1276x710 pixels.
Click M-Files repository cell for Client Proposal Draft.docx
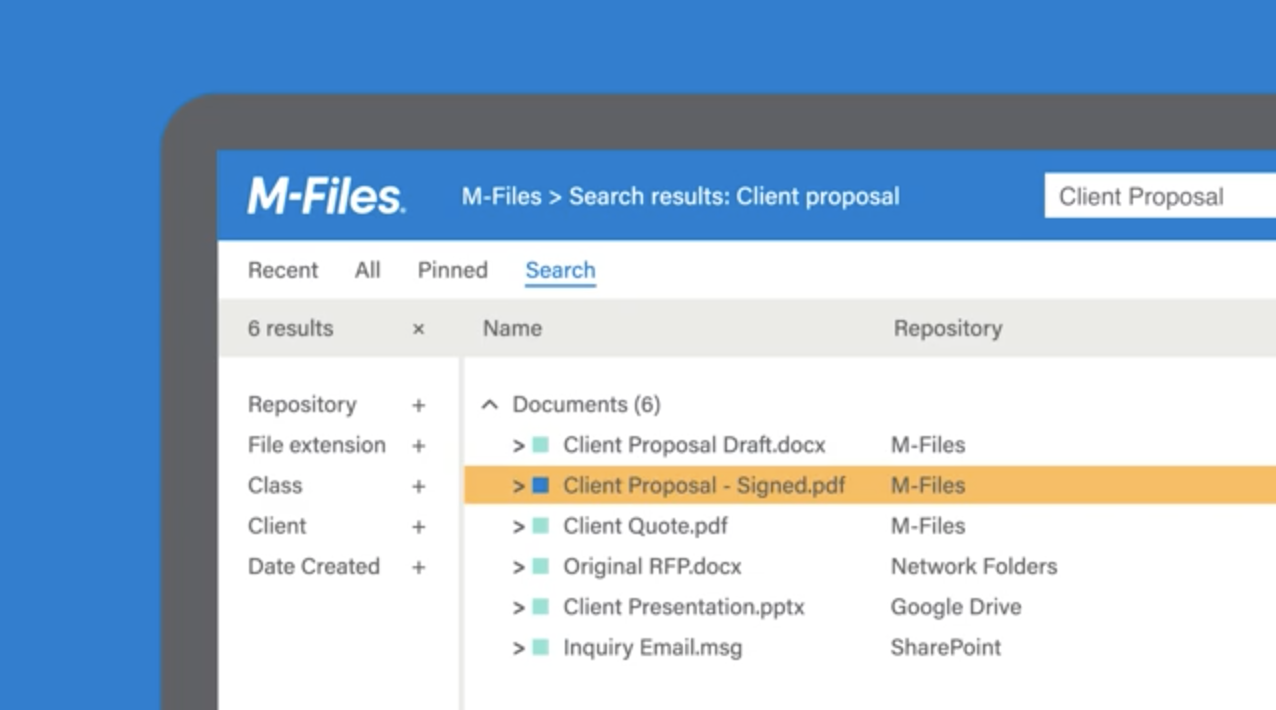pos(928,445)
